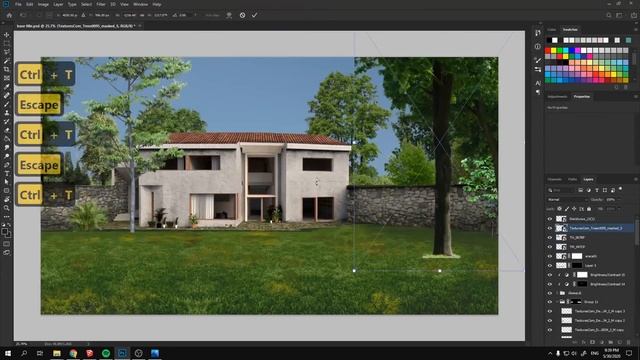Click the Windows Start button
Image resolution: width=640 pixels, height=360 pixels.
[8, 353]
